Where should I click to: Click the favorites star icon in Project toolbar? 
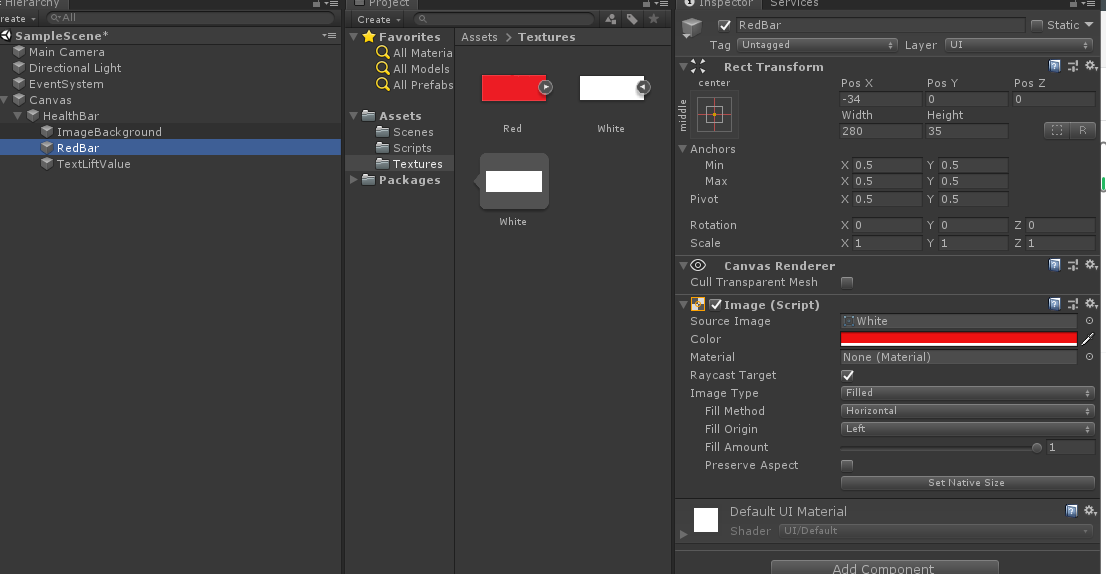(x=654, y=19)
